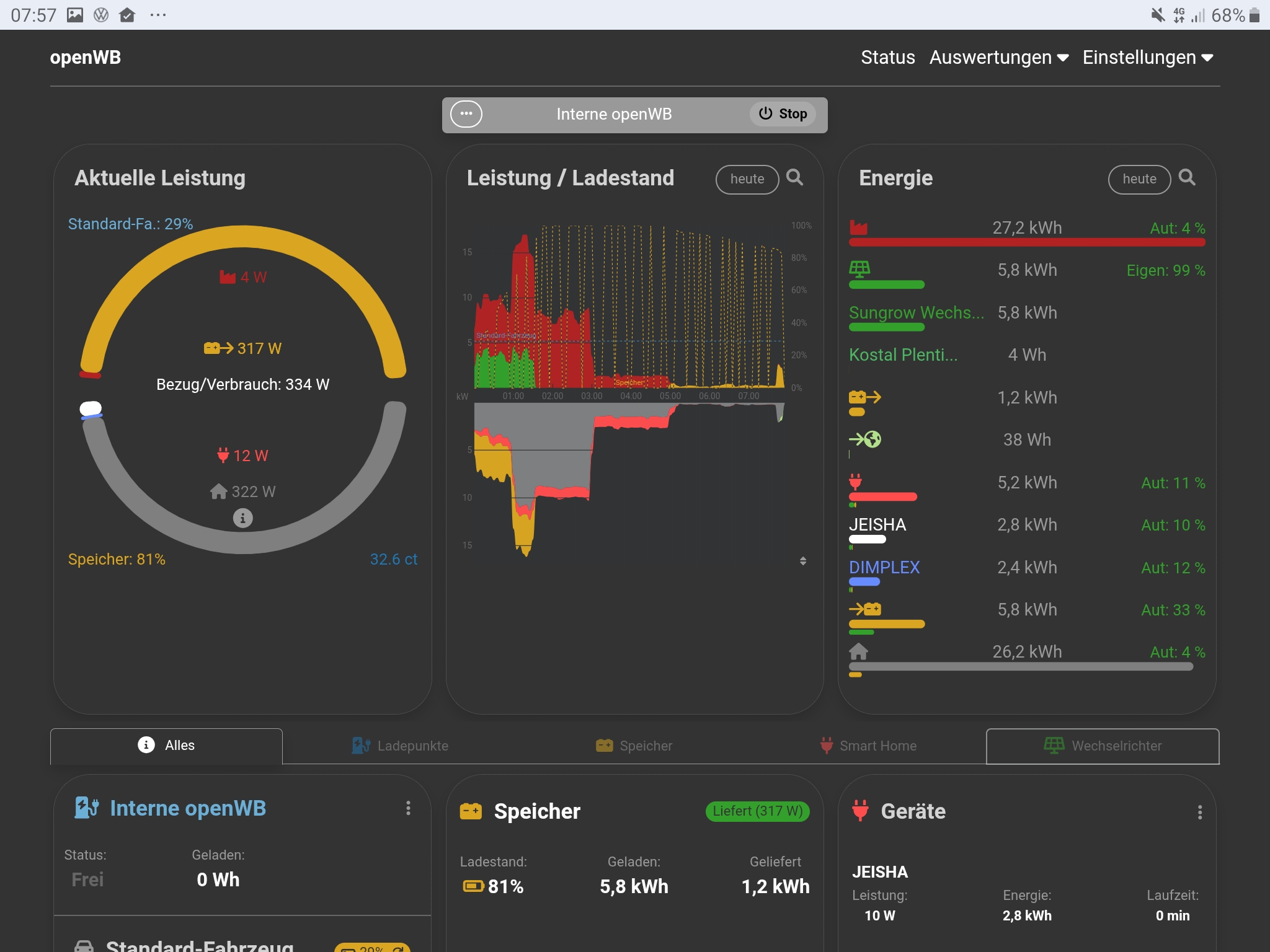Click the Liefert (317 W) status badge
This screenshot has height=952, width=1270.
tap(757, 811)
